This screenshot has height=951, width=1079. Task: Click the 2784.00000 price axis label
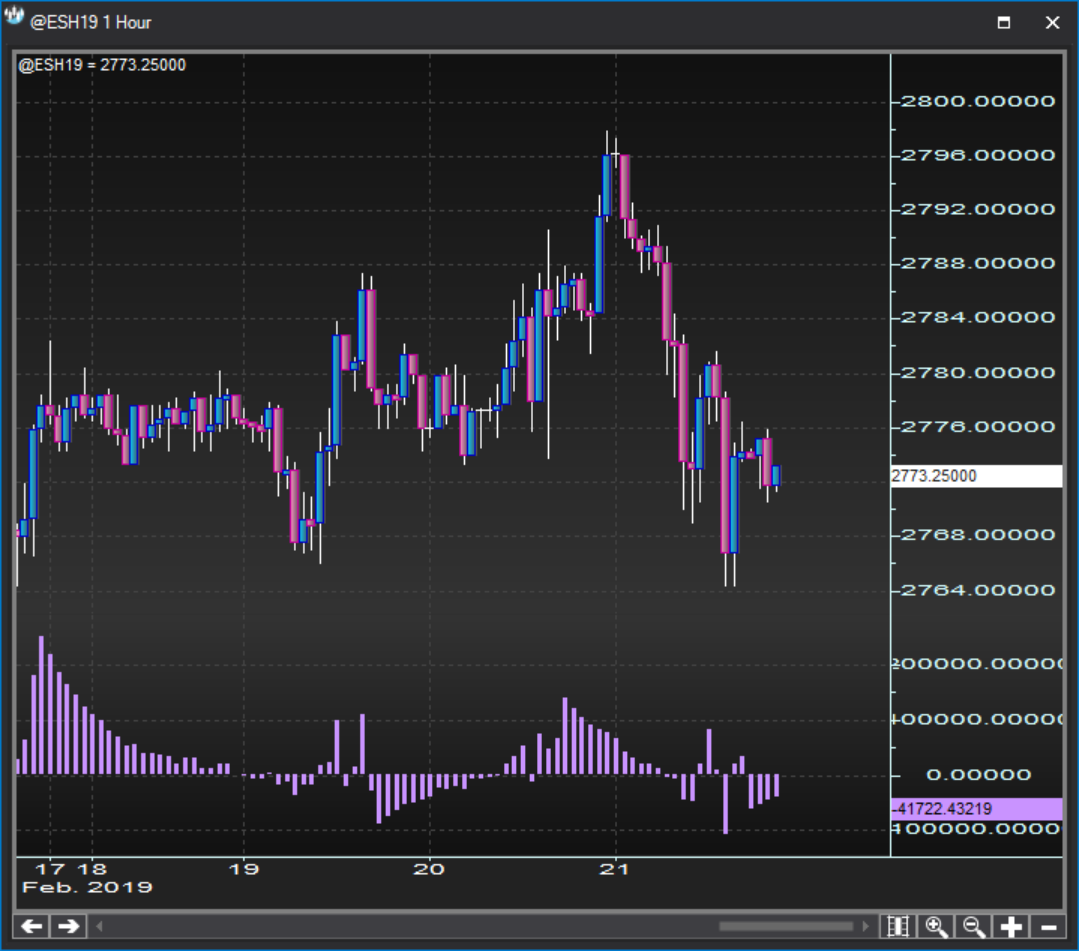pos(978,318)
